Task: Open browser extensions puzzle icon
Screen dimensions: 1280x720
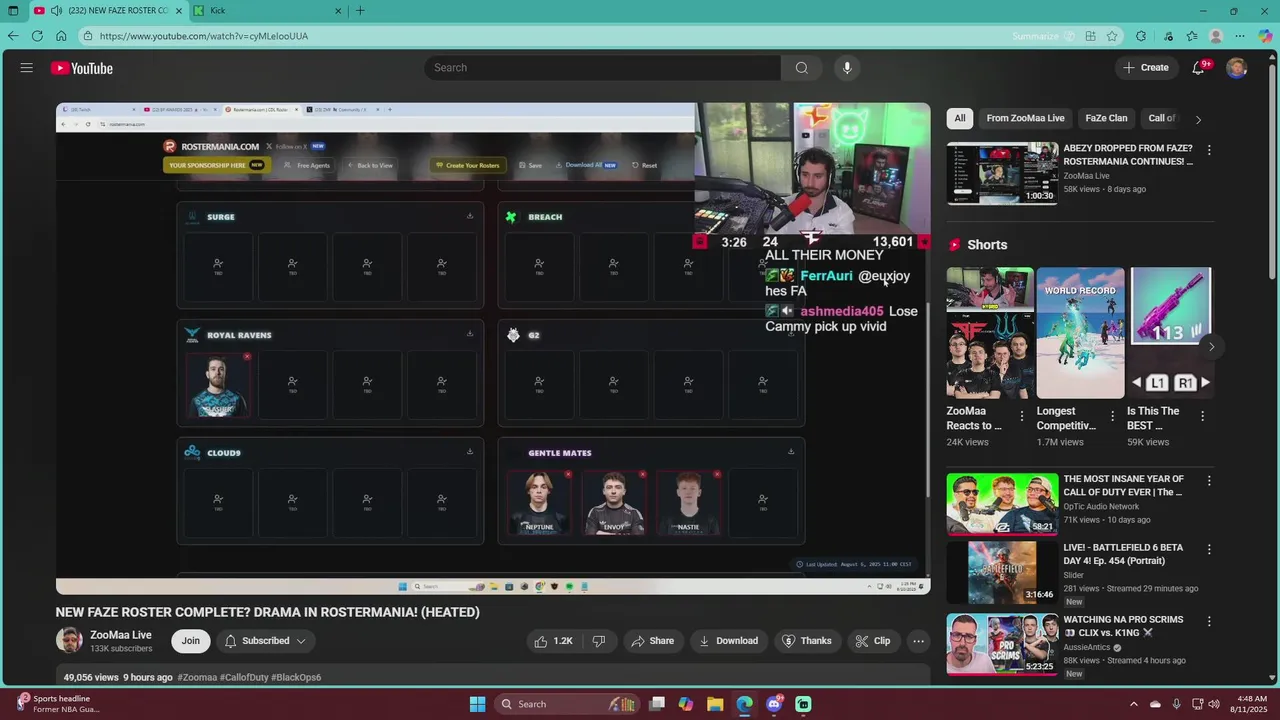Action: coord(1141,36)
